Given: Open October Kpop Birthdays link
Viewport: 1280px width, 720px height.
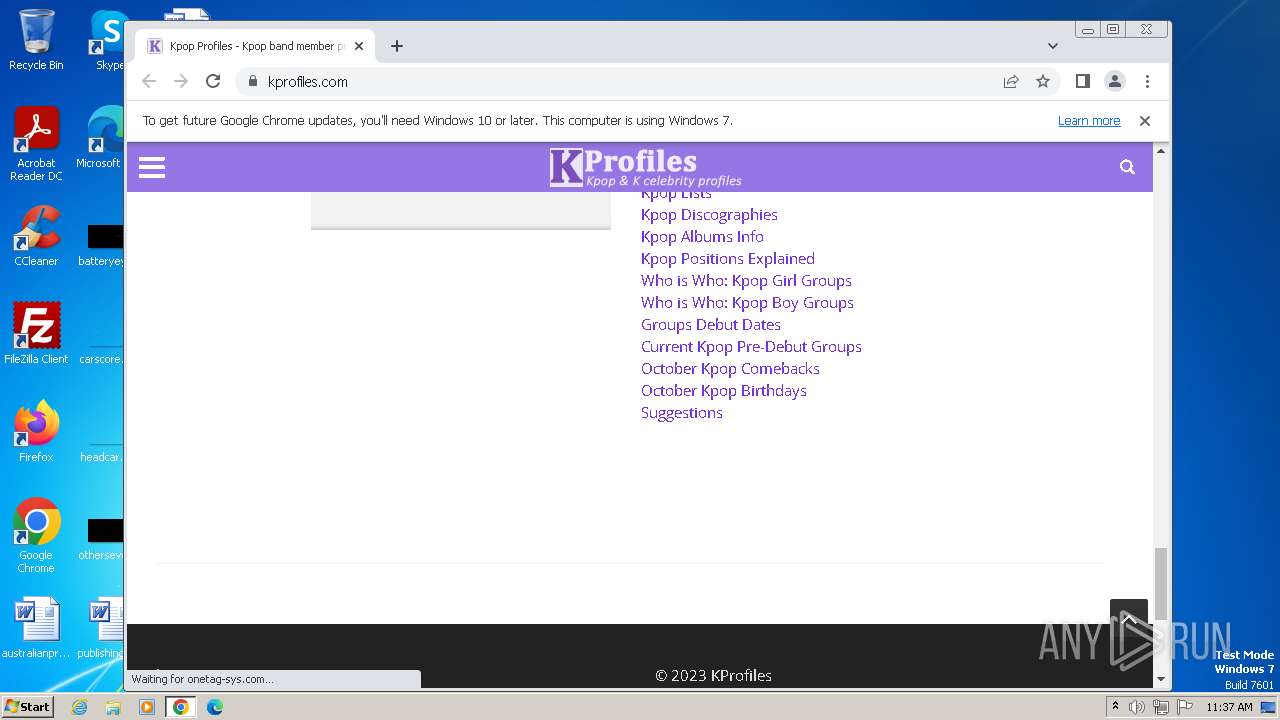Looking at the screenshot, I should [724, 390].
